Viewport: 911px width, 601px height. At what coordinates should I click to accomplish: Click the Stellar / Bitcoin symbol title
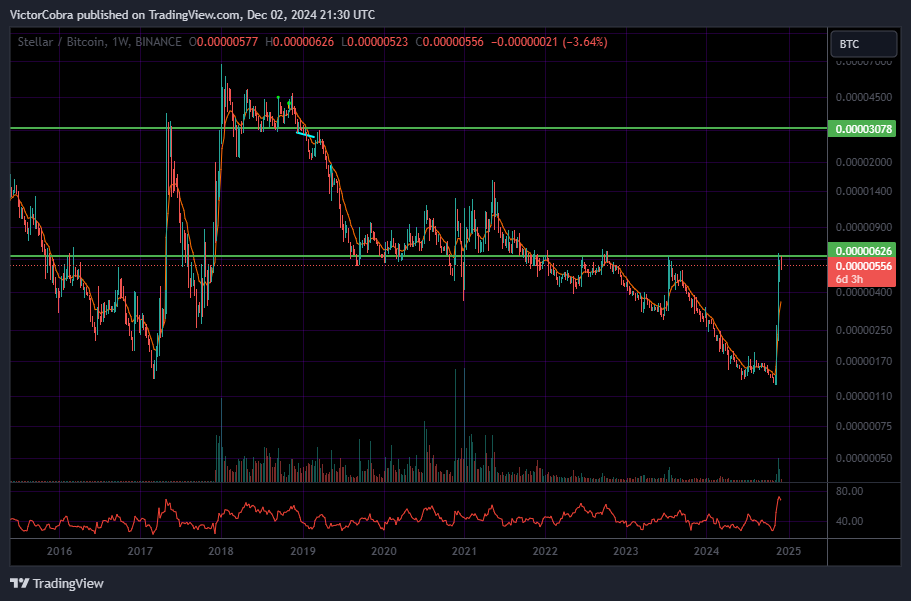click(62, 42)
